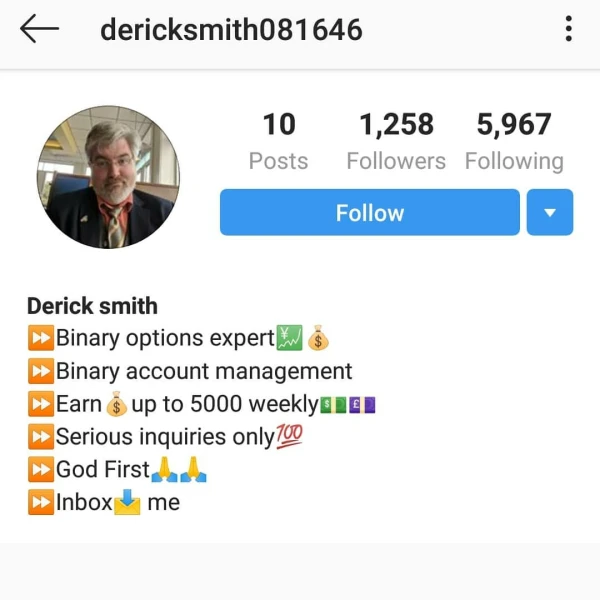Click the red 100 emoji
The image size is (600, 600).
pyautogui.click(x=289, y=436)
